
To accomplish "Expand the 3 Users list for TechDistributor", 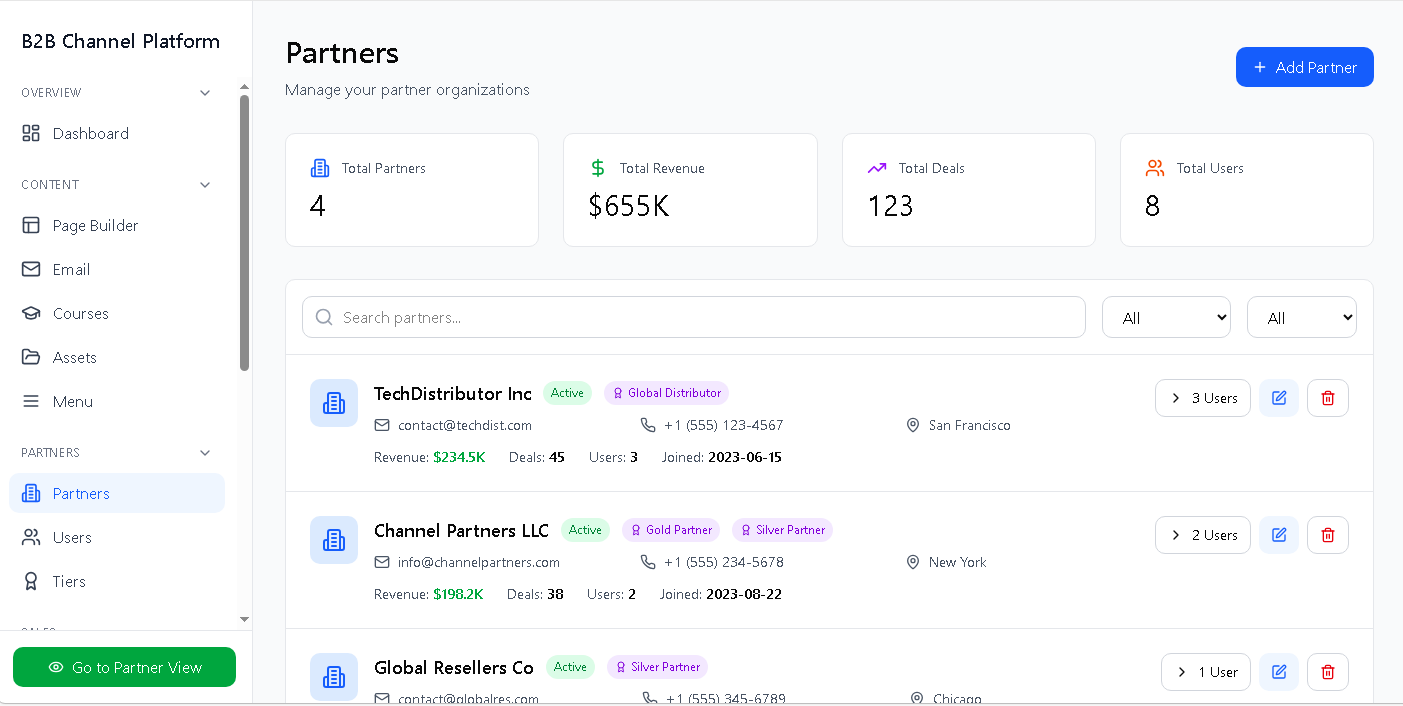I will pos(1202,398).
